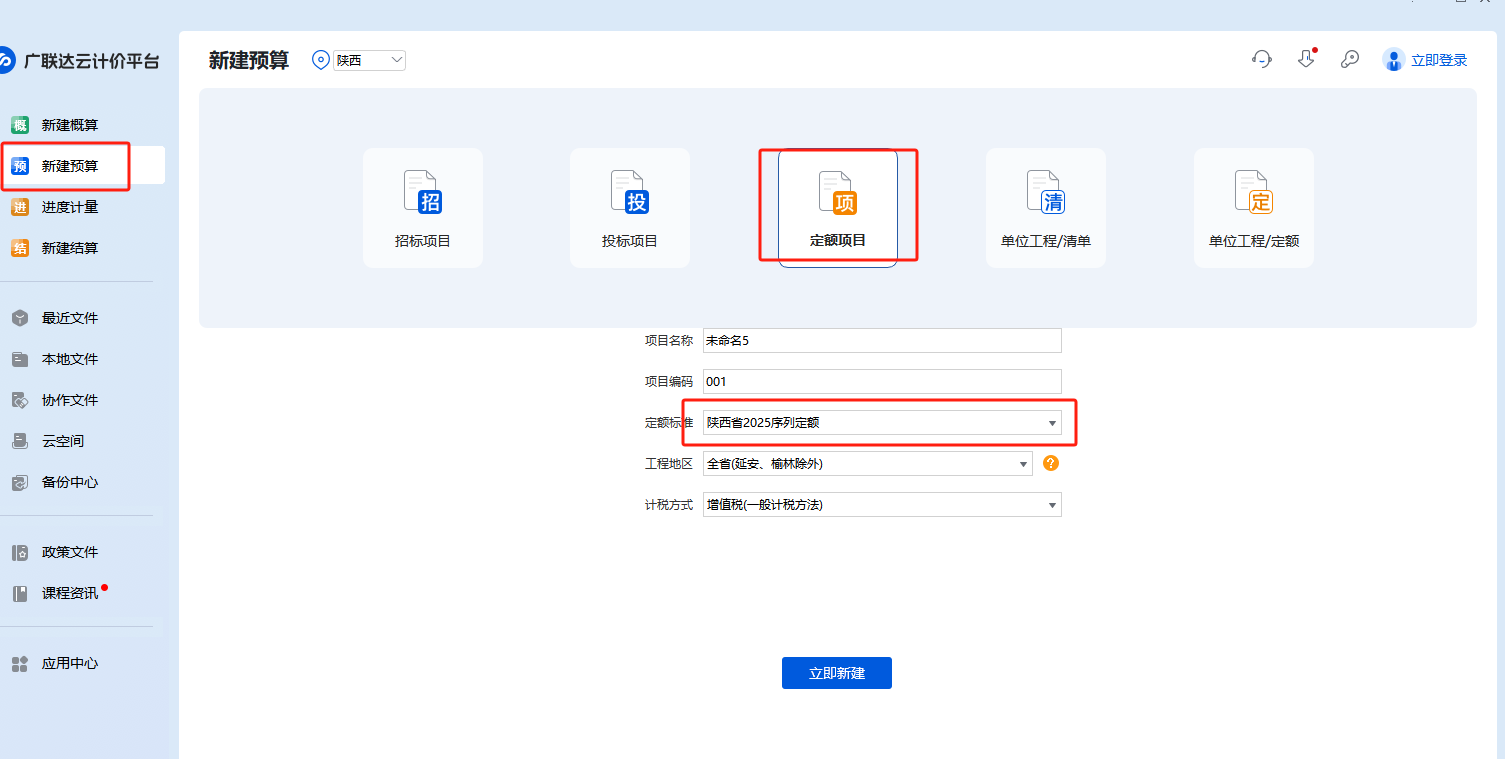Click the 立即新建 button
This screenshot has height=759, width=1505.
coord(837,673)
